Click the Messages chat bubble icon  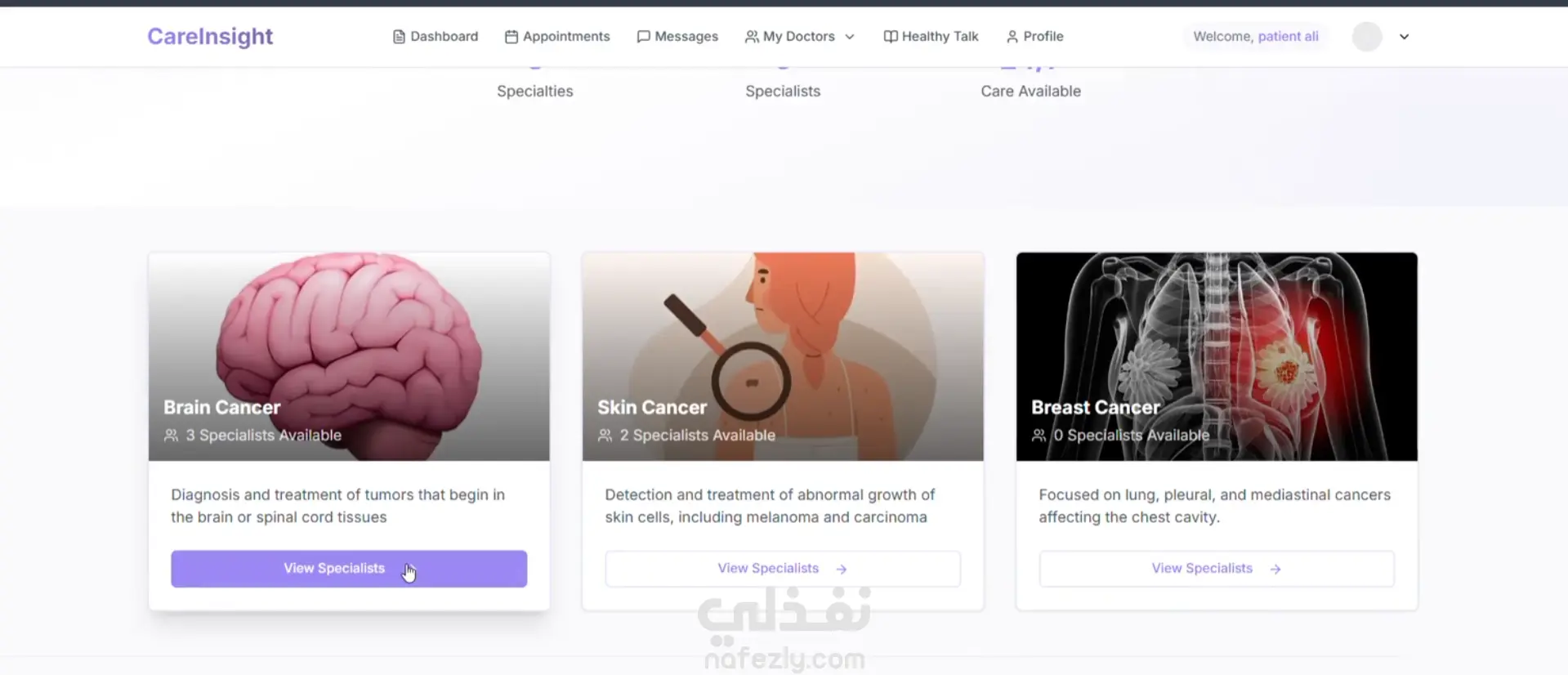pos(644,37)
